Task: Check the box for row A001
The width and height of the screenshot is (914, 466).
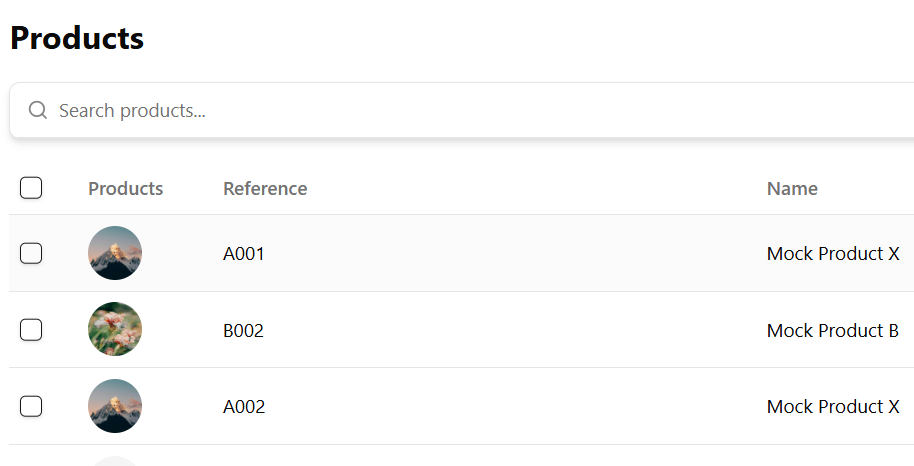Action: [31, 253]
